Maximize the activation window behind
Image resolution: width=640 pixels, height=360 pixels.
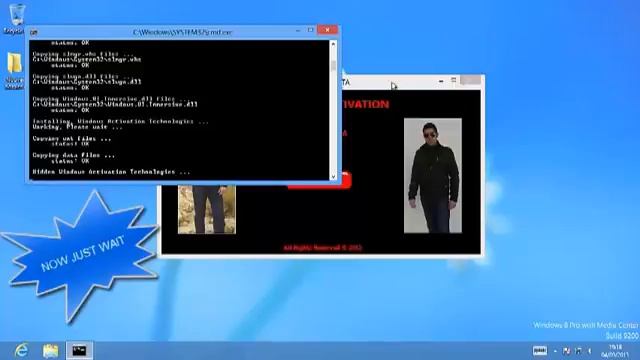(453, 81)
